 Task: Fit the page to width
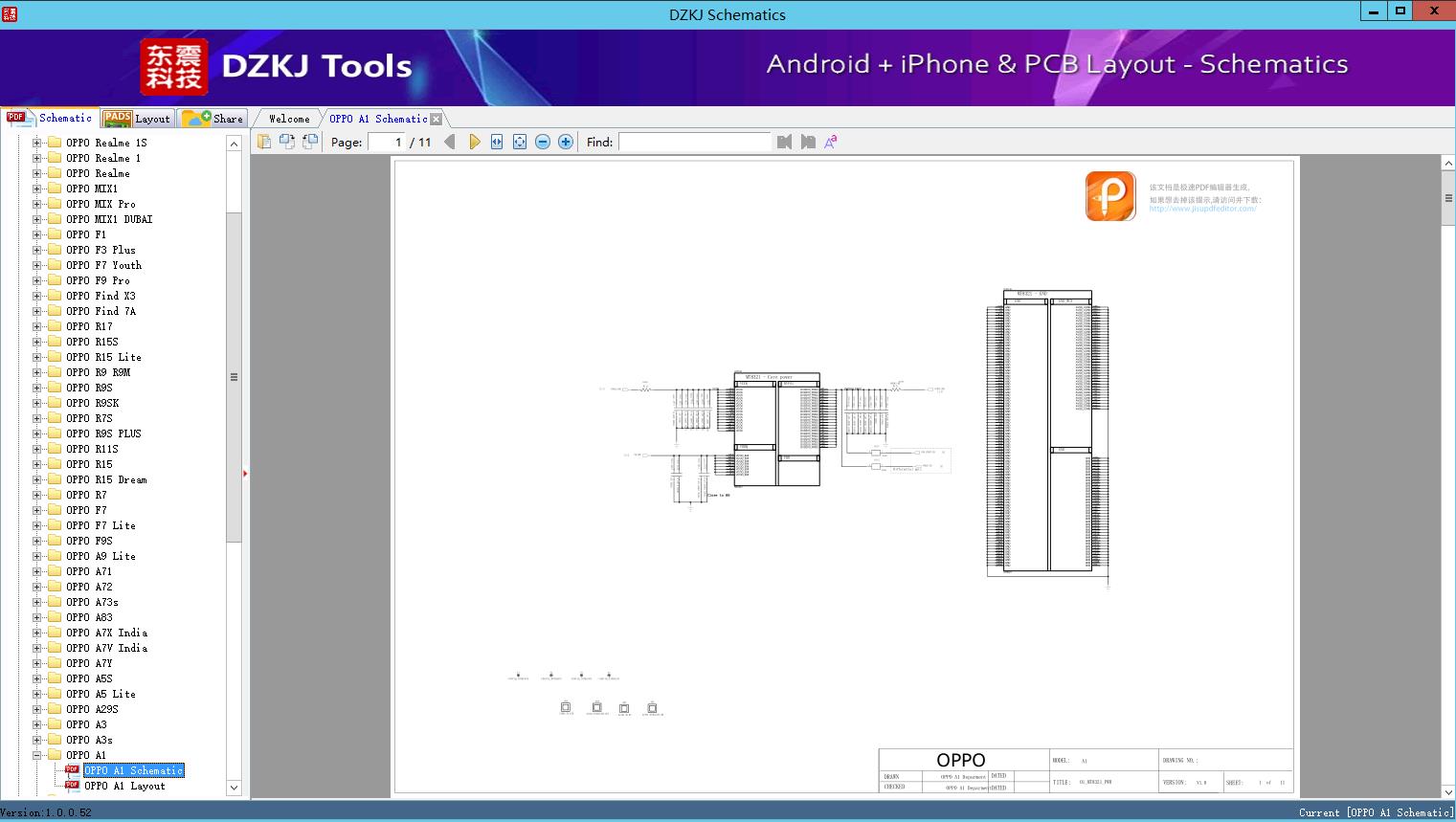point(497,142)
